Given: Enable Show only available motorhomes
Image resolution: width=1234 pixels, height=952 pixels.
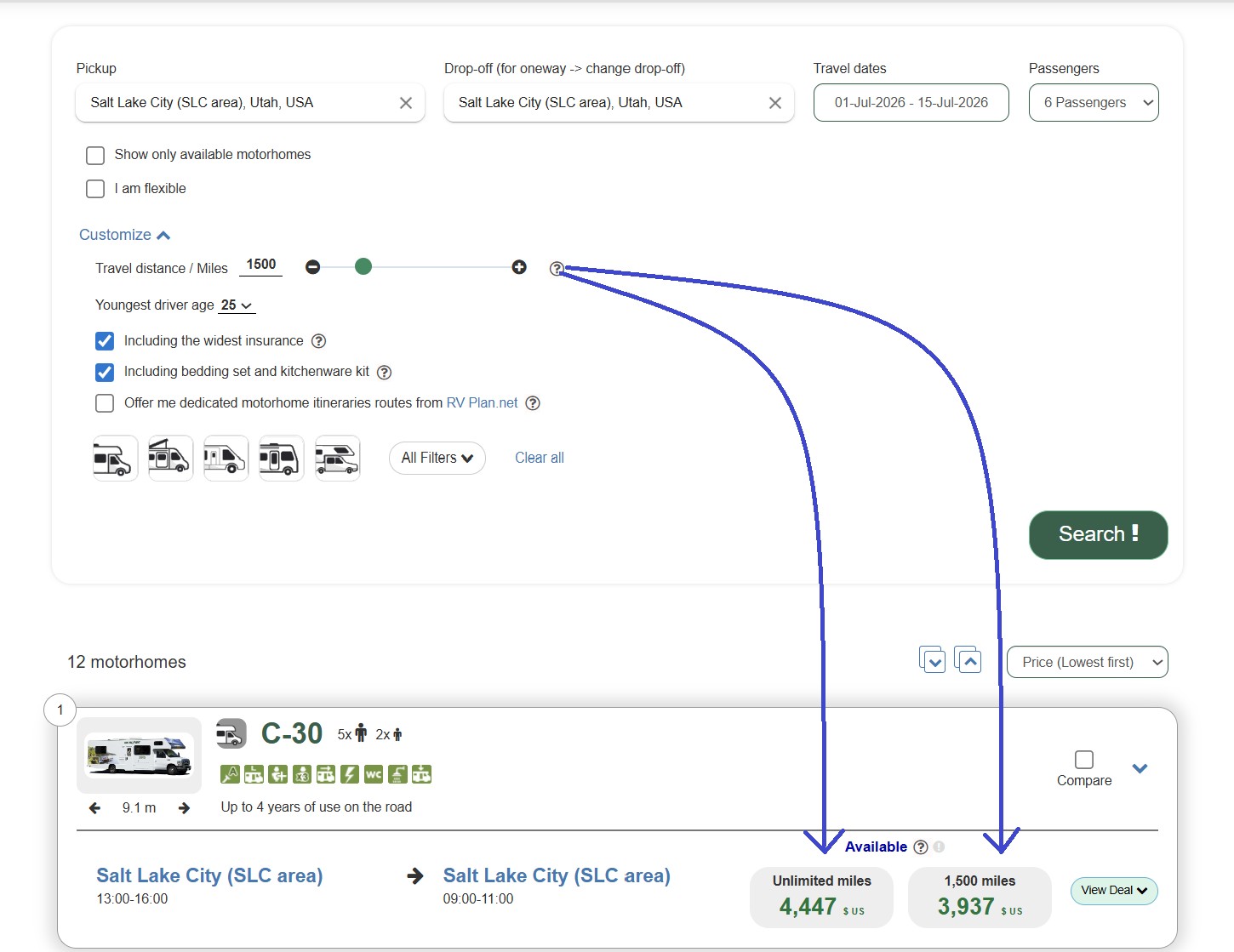Looking at the screenshot, I should (x=95, y=156).
